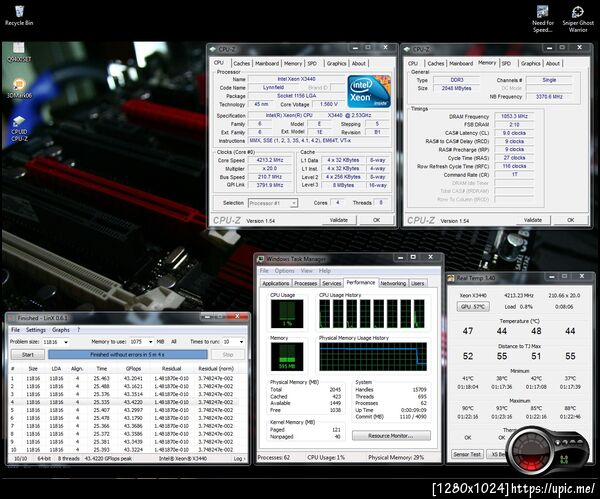Click the Intel Xeon inside logo

pyautogui.click(x=369, y=91)
